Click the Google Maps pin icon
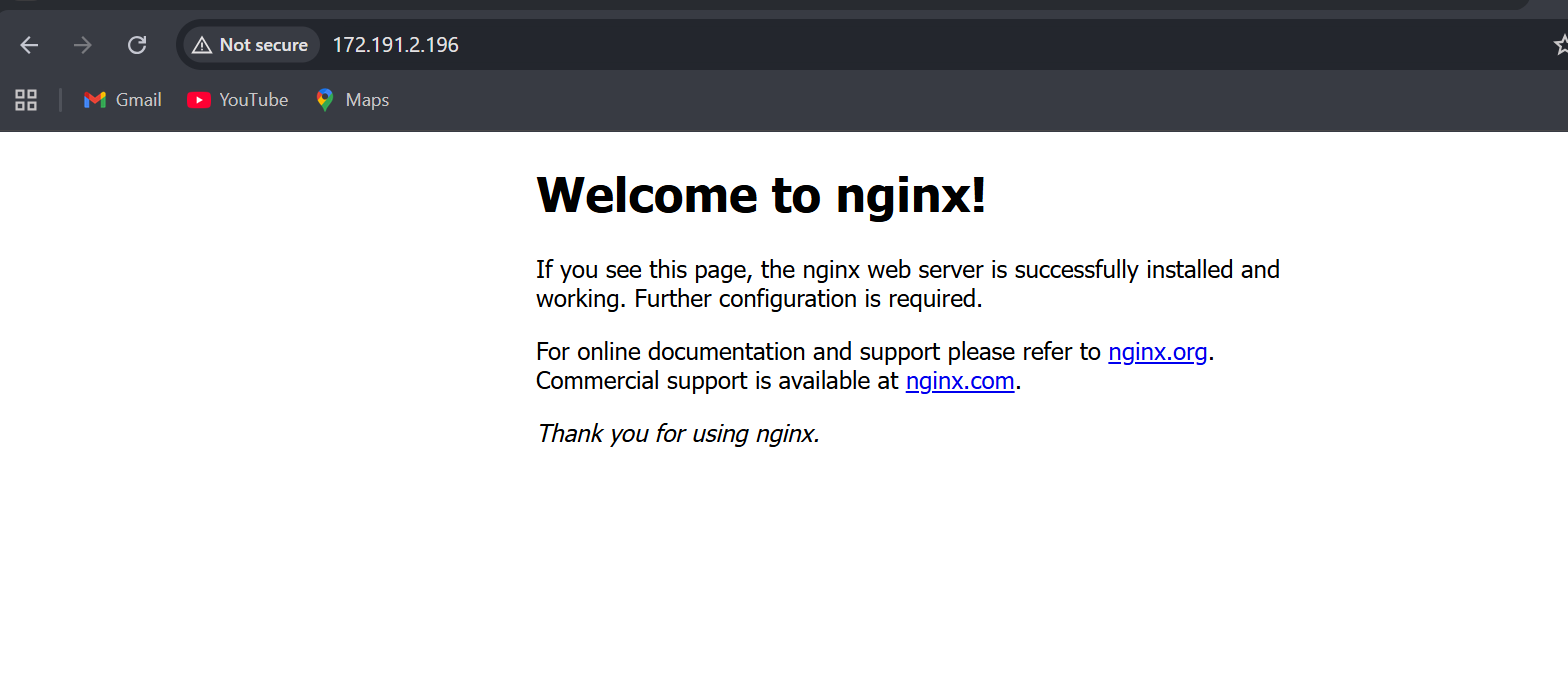1568x694 pixels. click(325, 100)
